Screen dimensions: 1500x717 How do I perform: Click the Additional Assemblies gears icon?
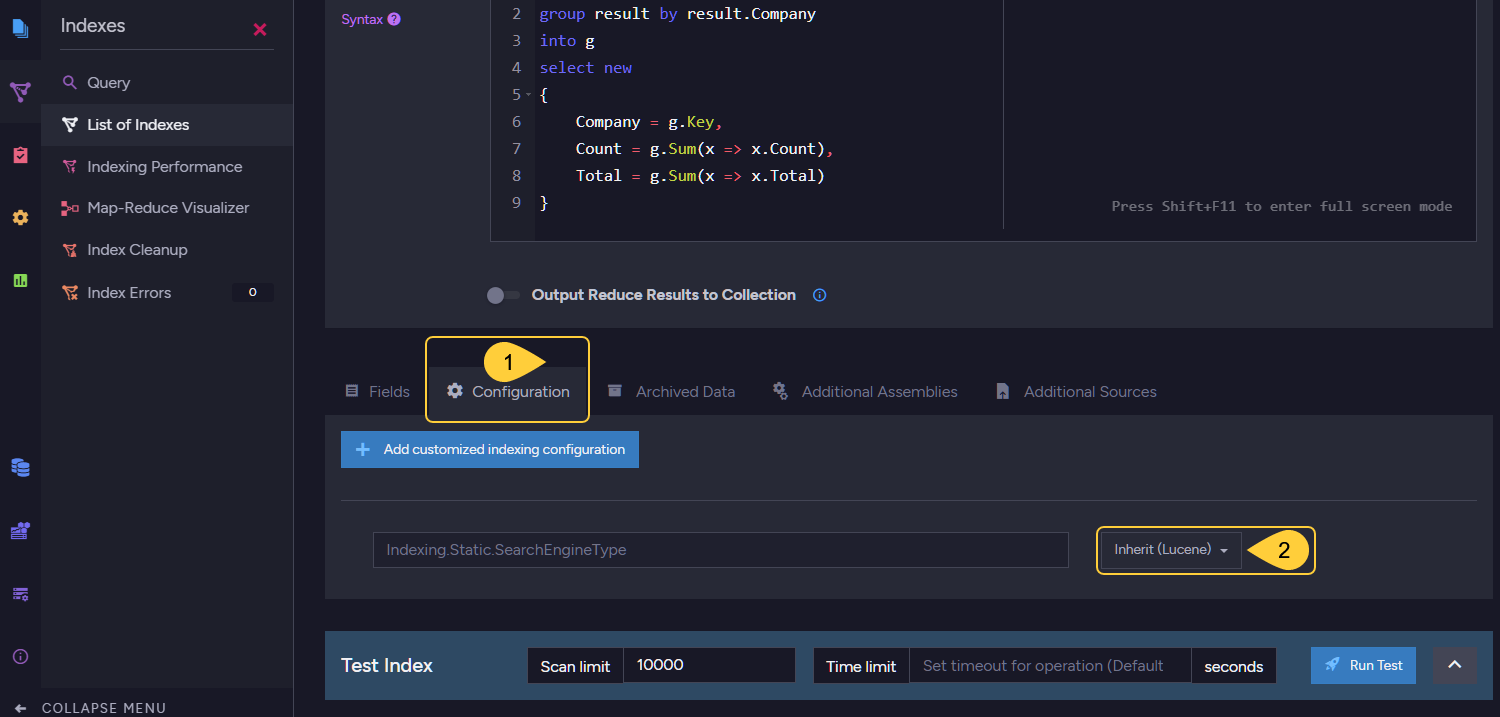point(780,391)
